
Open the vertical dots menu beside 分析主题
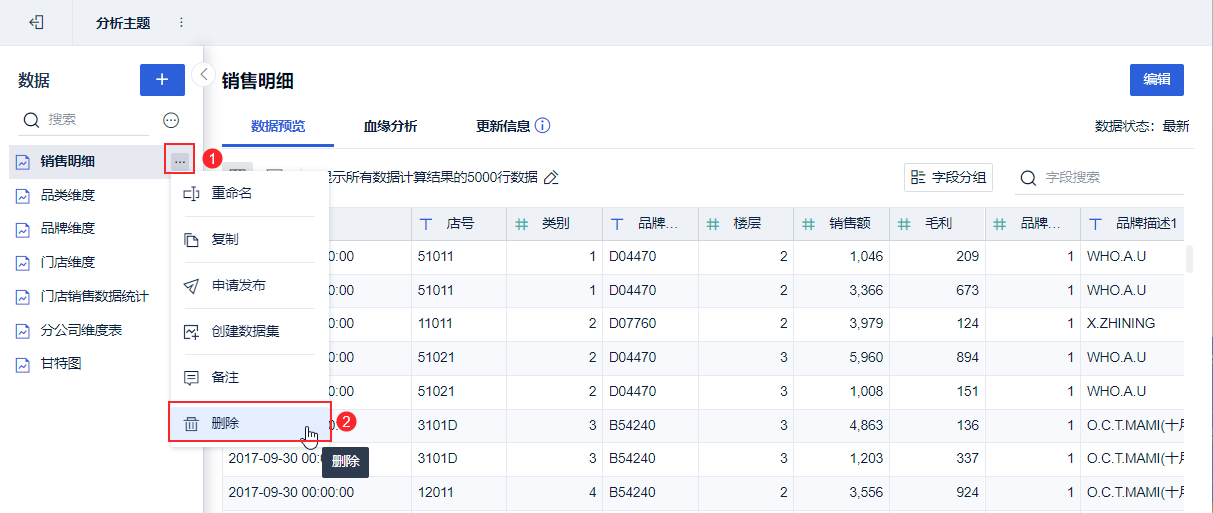coord(181,22)
